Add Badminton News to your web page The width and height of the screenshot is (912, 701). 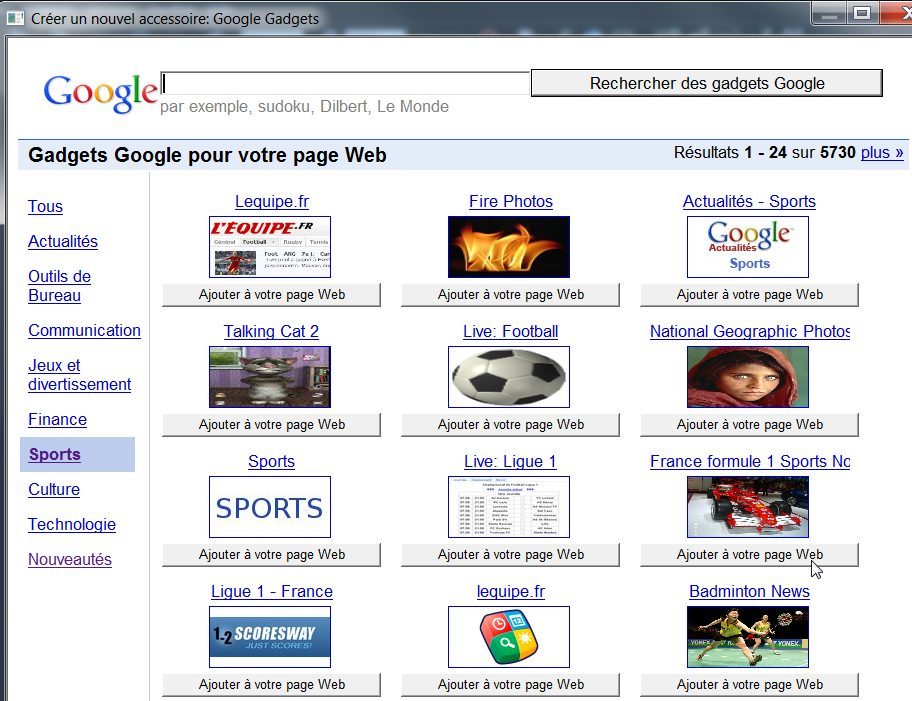tap(750, 685)
